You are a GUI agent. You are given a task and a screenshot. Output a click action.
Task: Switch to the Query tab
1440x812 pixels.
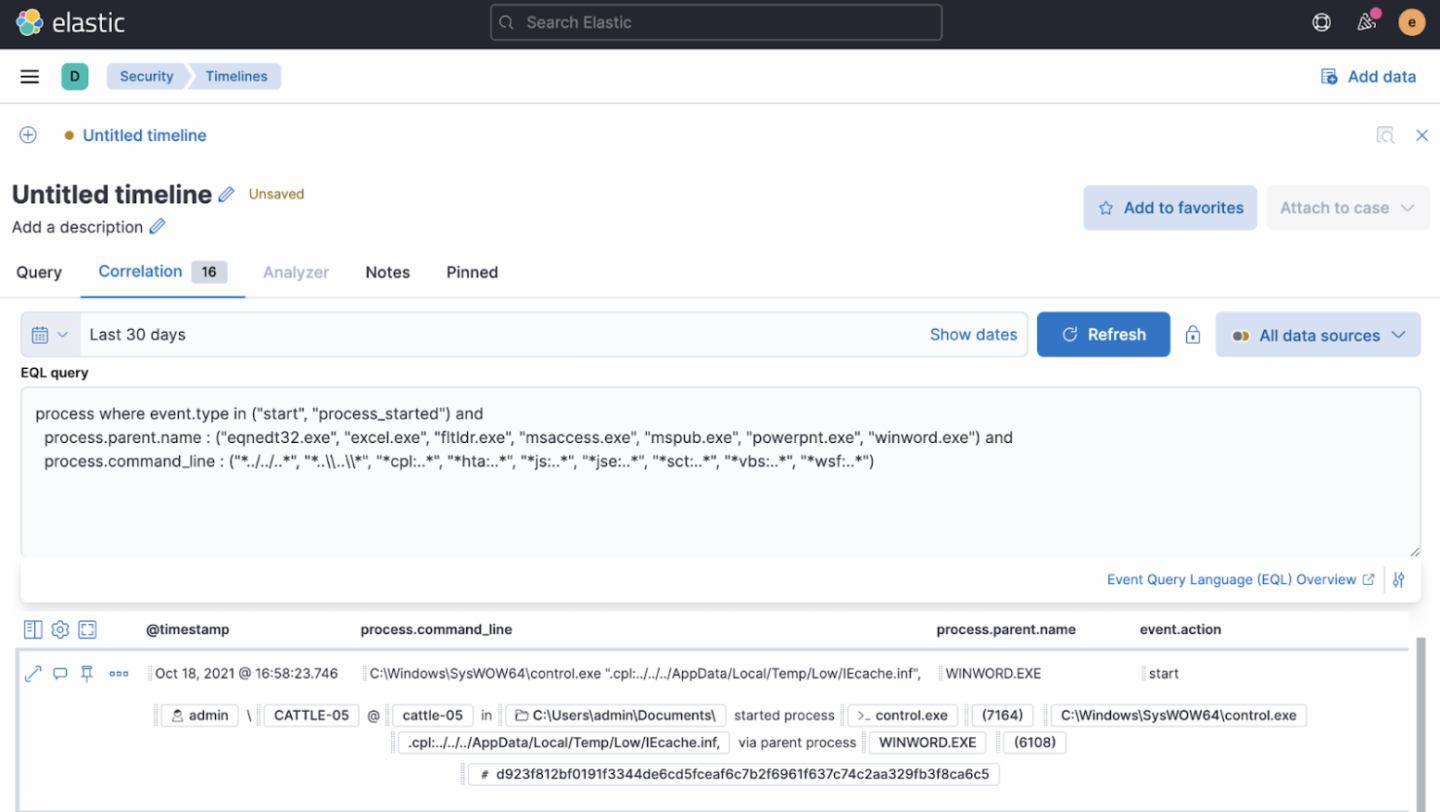[x=38, y=272]
